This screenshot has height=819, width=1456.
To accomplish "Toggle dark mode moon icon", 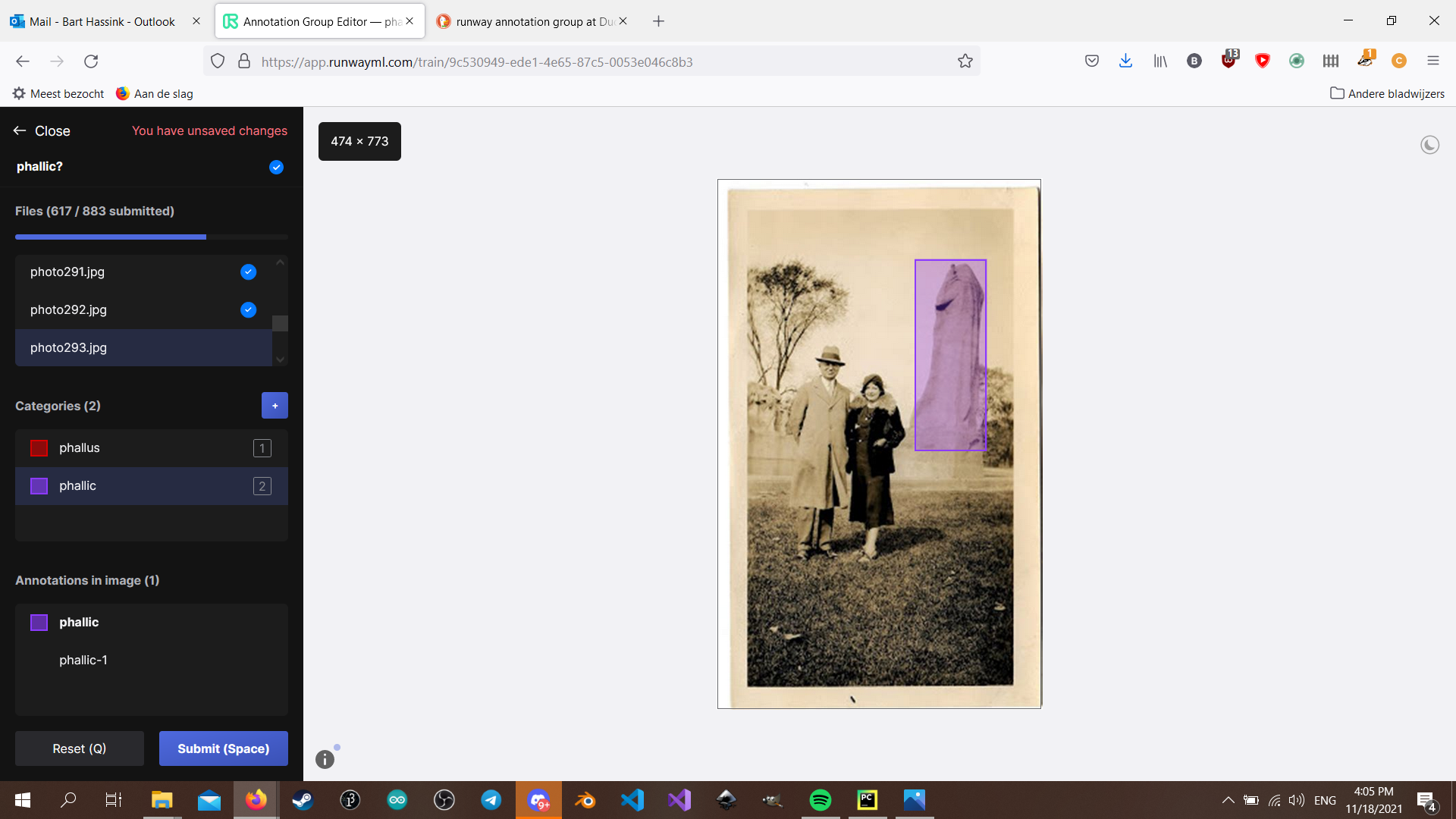I will pyautogui.click(x=1429, y=145).
